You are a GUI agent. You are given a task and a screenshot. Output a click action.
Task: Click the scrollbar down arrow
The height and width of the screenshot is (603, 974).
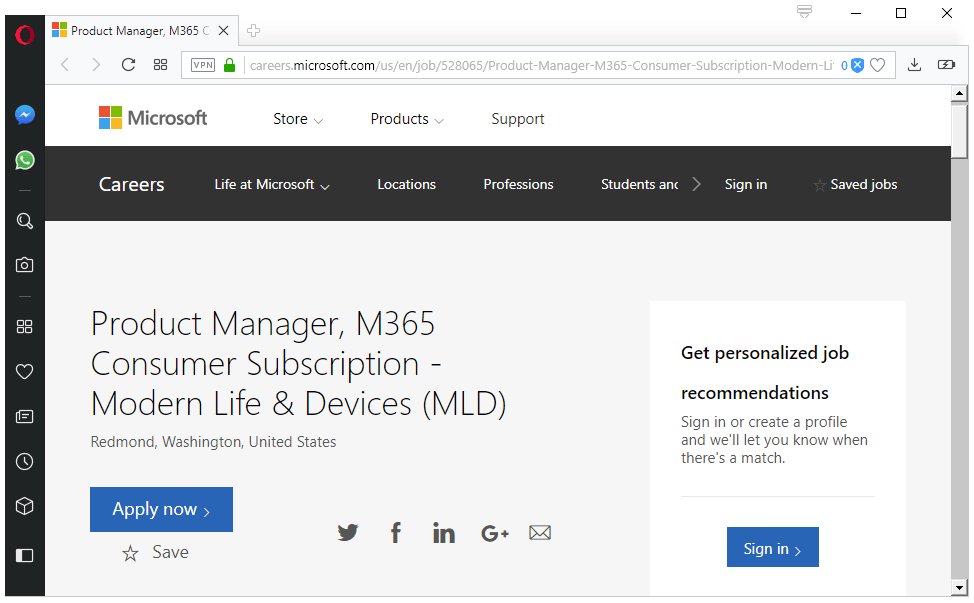960,587
